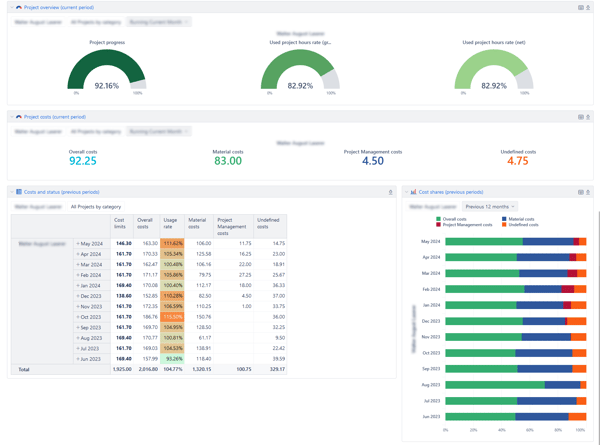Open period dropdown in Project overview panel
Screen dimensions: 600x445
tap(159, 22)
